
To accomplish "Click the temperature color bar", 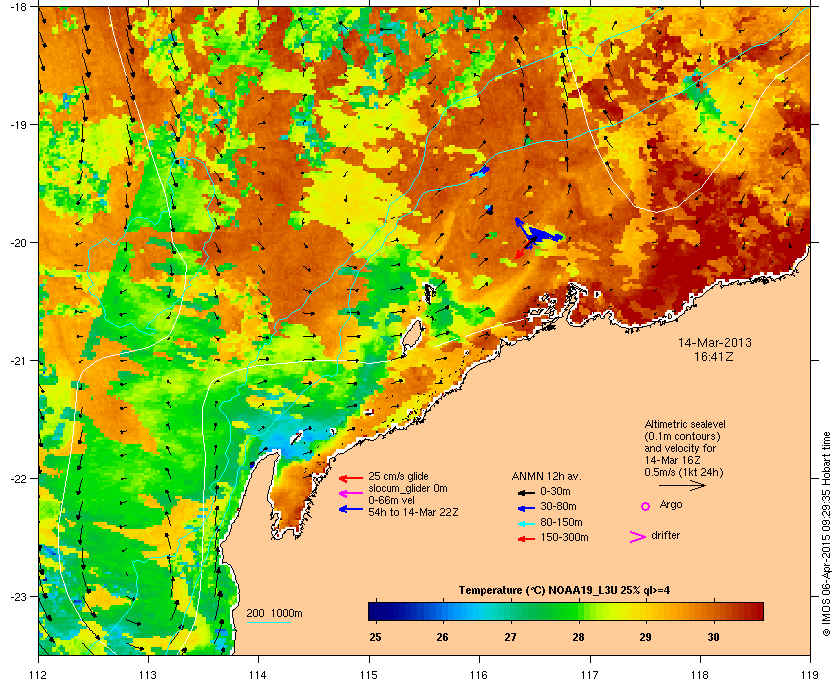I will 566,611.
